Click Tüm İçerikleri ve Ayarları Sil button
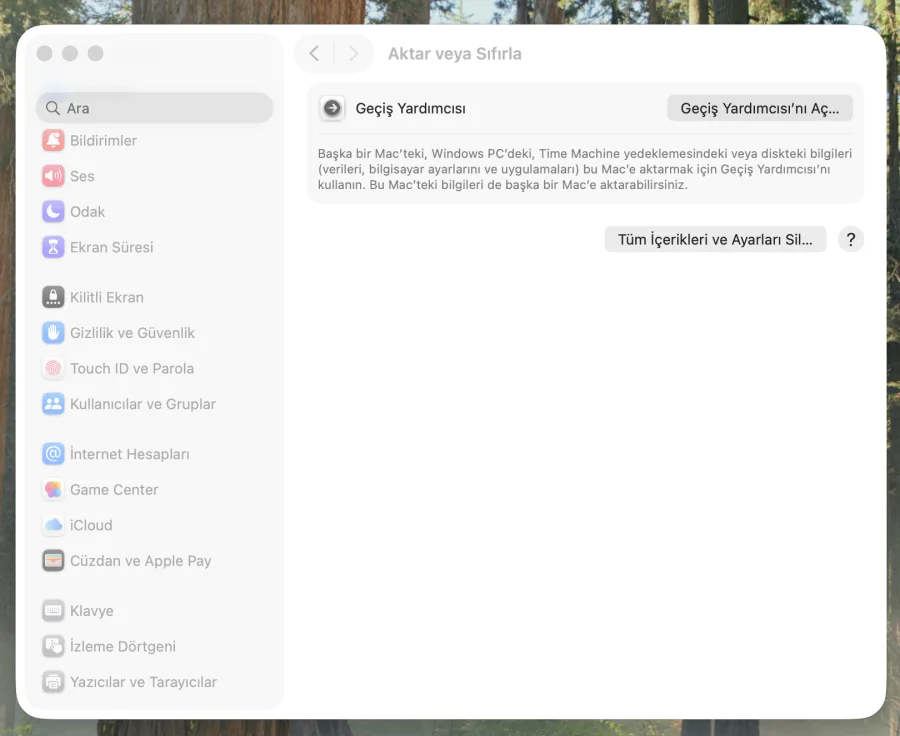This screenshot has height=736, width=900. (x=715, y=239)
